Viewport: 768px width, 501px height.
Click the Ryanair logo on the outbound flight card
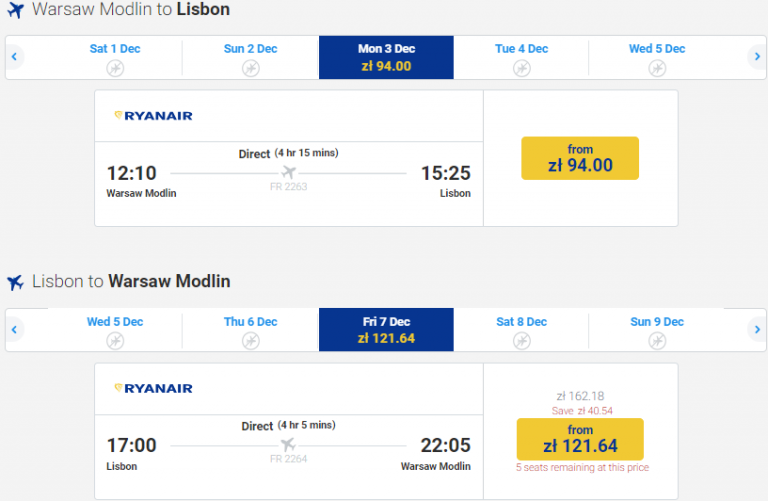pos(153,116)
